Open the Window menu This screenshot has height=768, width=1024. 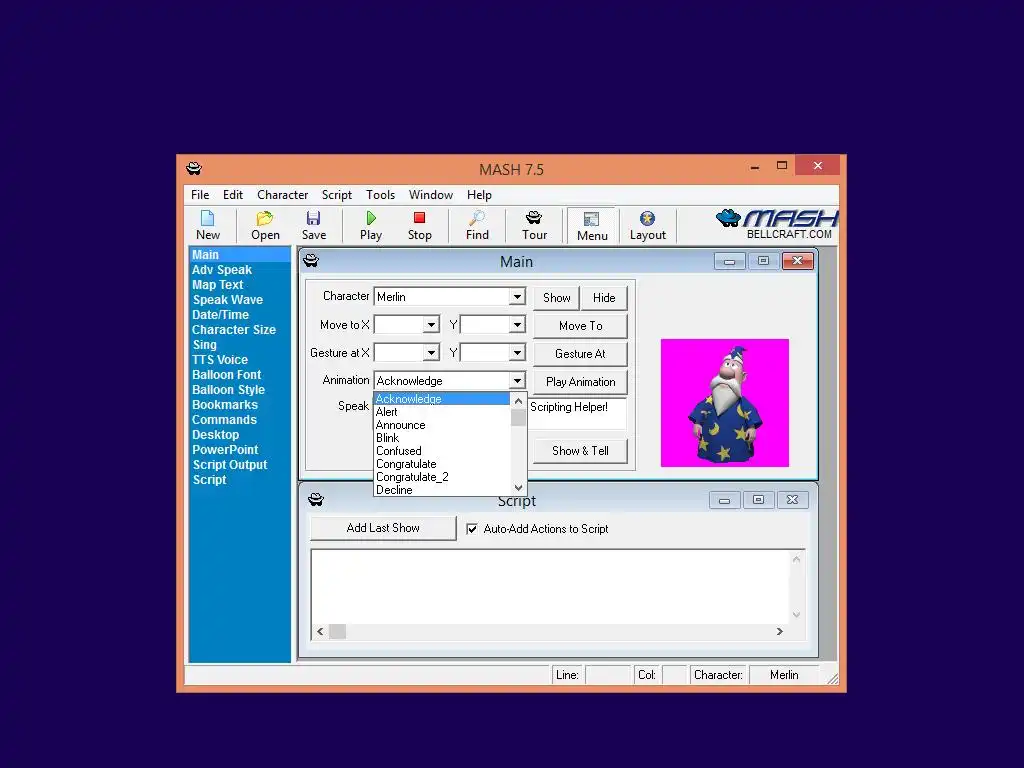tap(430, 195)
